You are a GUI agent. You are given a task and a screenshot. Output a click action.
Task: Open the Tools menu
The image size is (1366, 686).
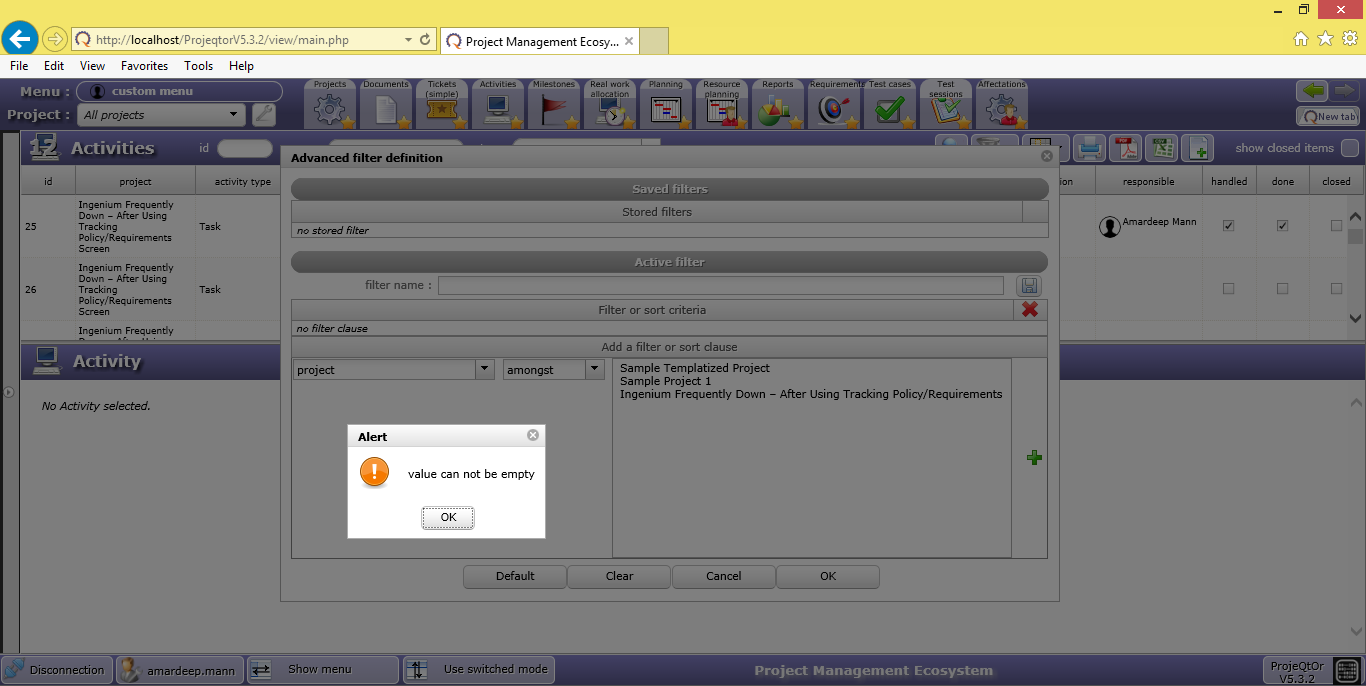click(198, 66)
